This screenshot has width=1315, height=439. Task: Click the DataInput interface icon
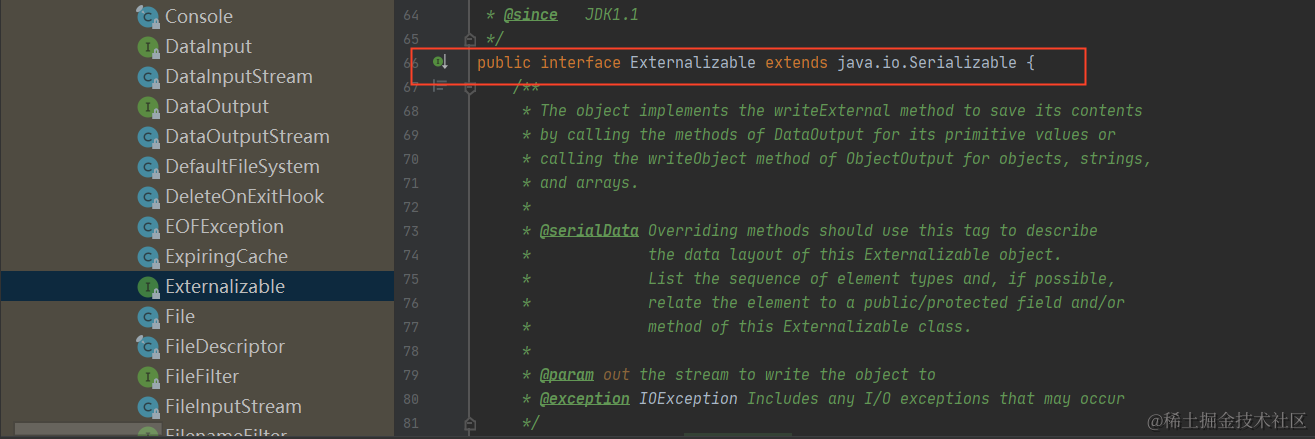click(148, 47)
